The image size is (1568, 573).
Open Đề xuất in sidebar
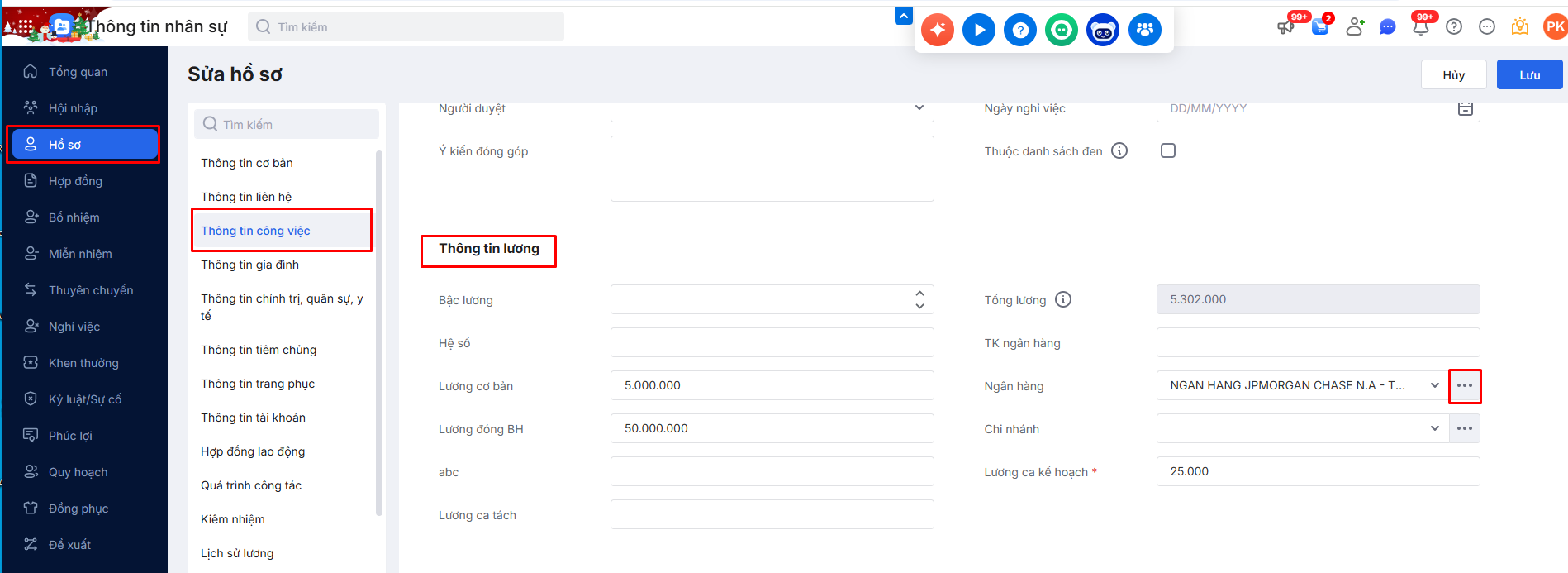(x=87, y=545)
